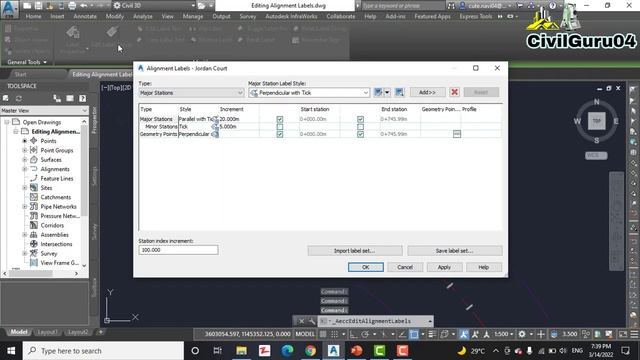Open Google Chrome from the taskbar
Screen dimensions: 640x360
pos(310,351)
